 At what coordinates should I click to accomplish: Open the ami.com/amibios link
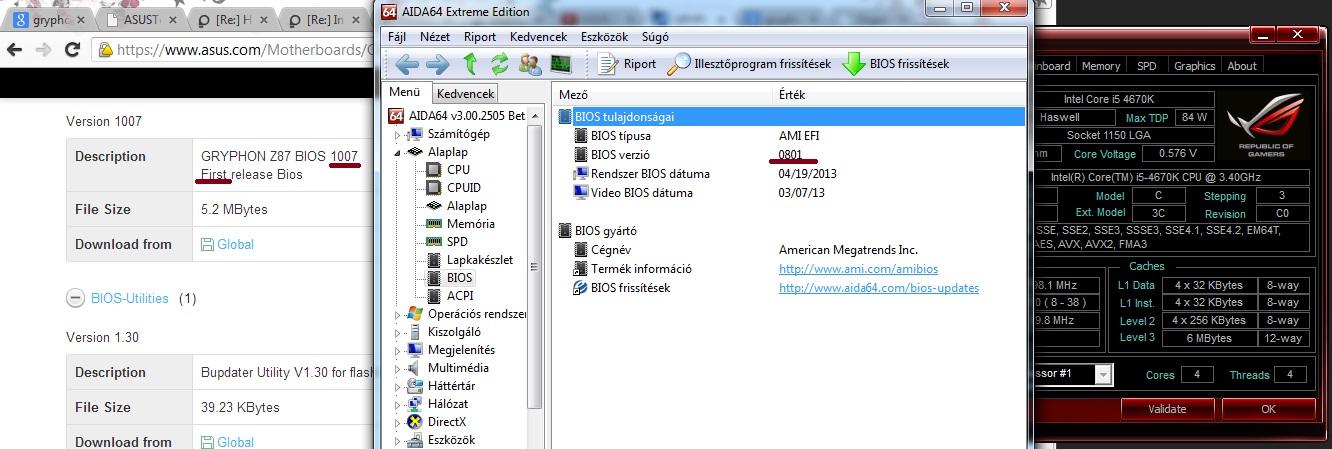(x=858, y=269)
